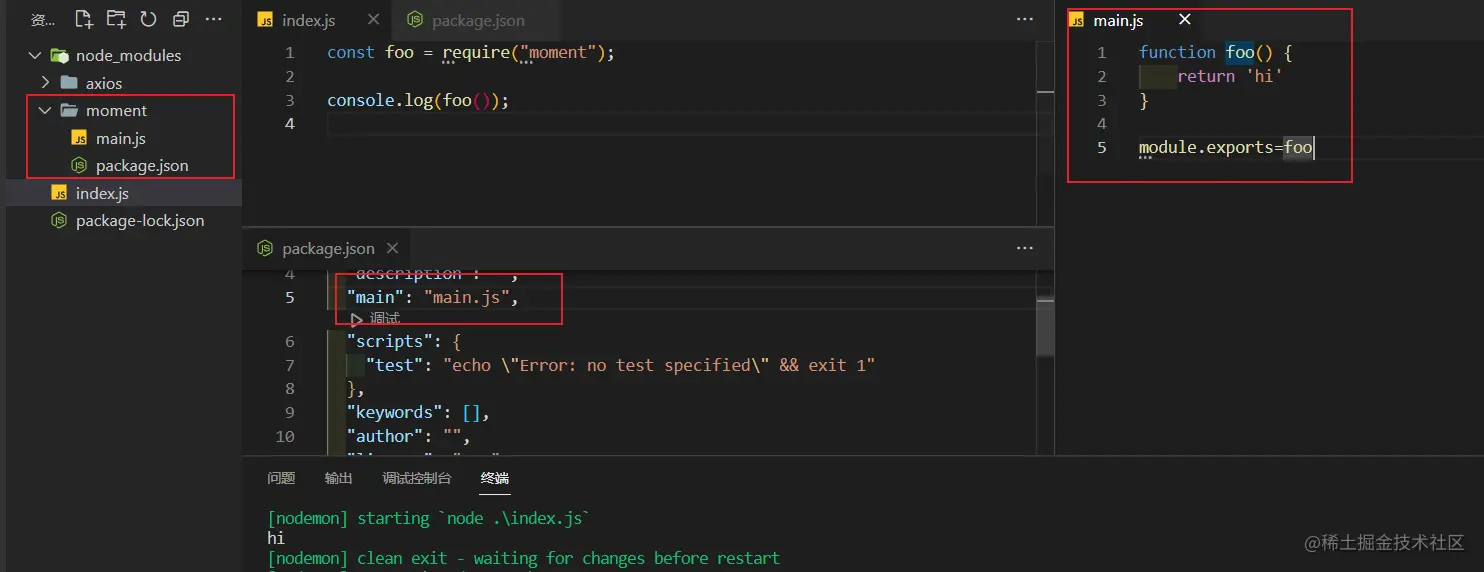Select the lower package.json editor tab
The height and width of the screenshot is (572, 1484).
(327, 248)
